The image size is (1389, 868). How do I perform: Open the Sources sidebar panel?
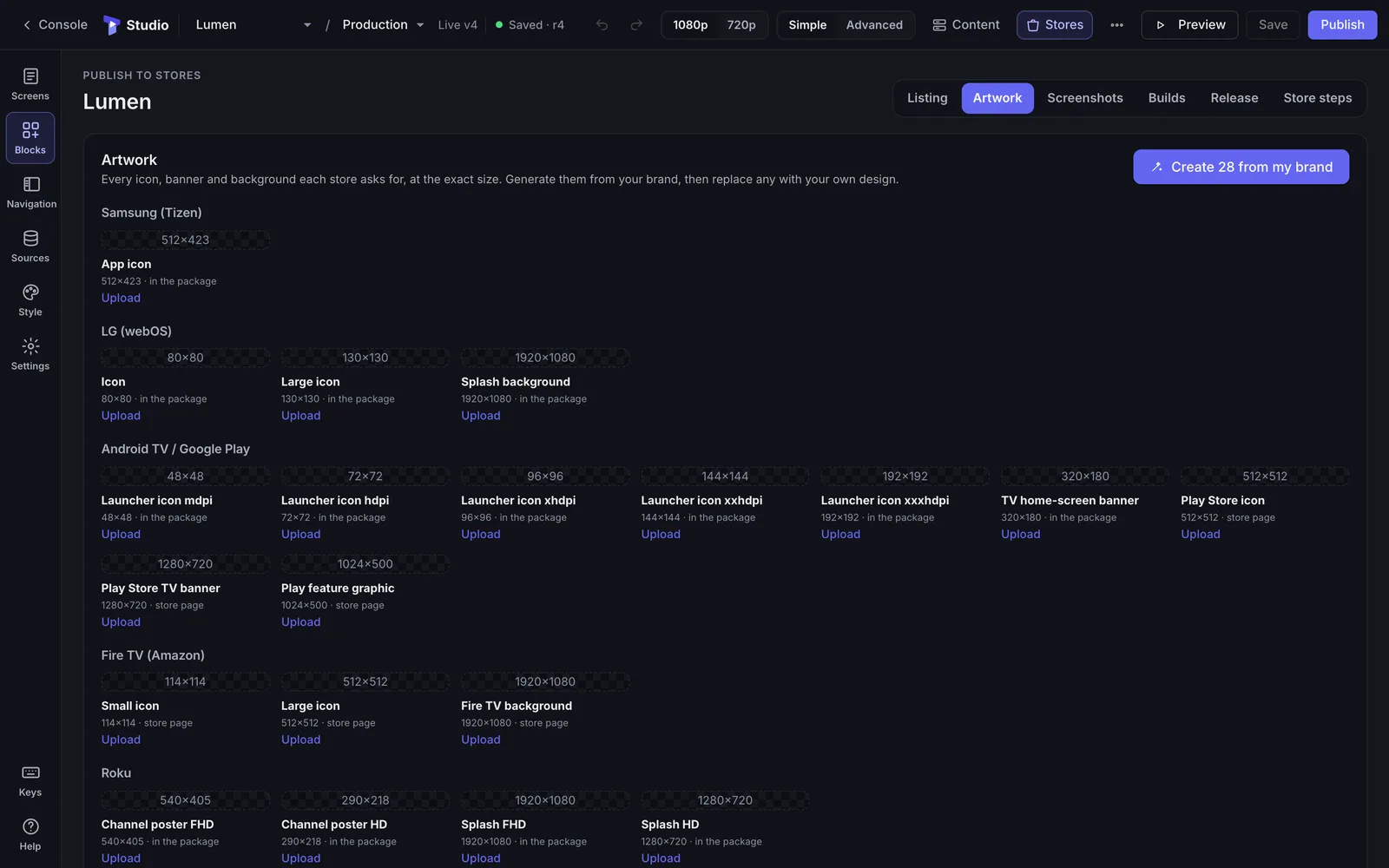point(30,246)
